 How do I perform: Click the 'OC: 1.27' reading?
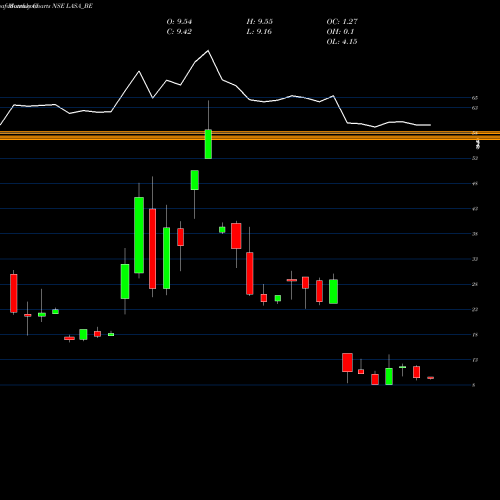[342, 22]
